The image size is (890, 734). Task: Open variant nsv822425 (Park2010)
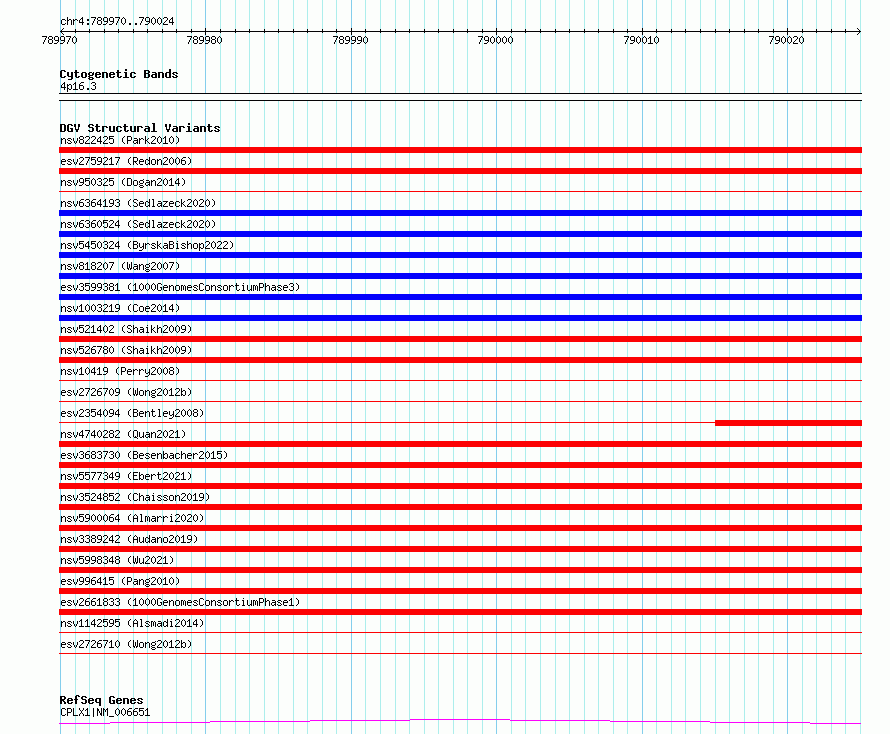120,140
